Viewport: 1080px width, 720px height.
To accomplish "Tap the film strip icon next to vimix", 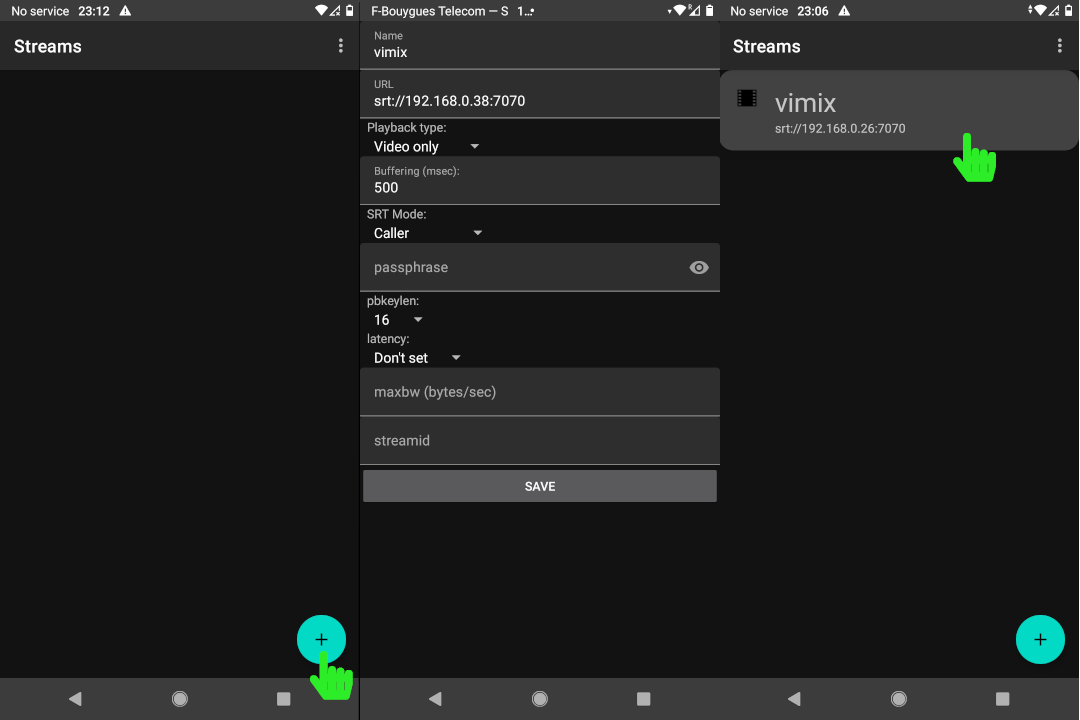I will tap(746, 97).
